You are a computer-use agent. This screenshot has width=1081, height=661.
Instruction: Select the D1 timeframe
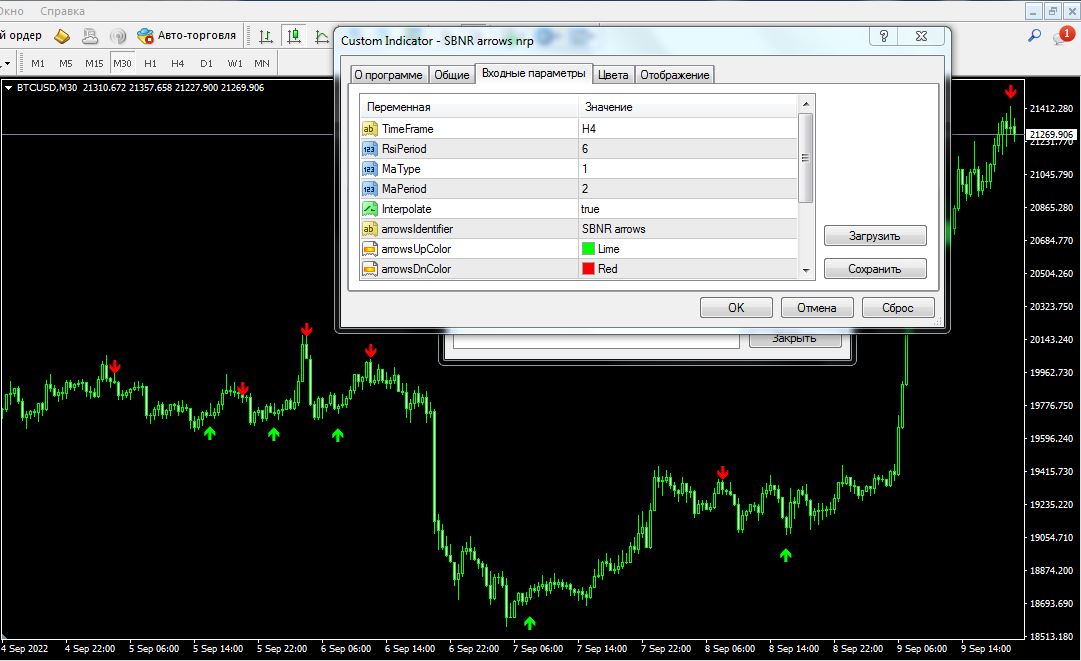click(x=206, y=63)
